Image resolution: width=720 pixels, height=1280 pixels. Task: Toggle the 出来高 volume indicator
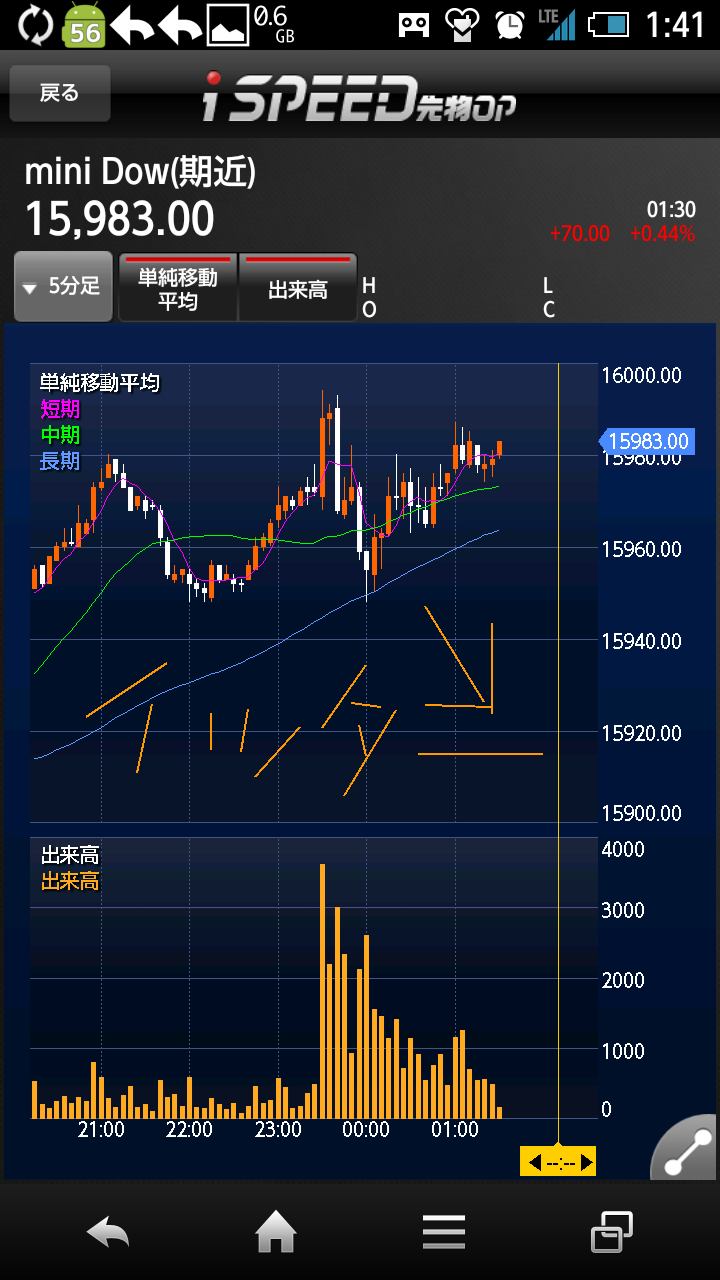tap(298, 288)
